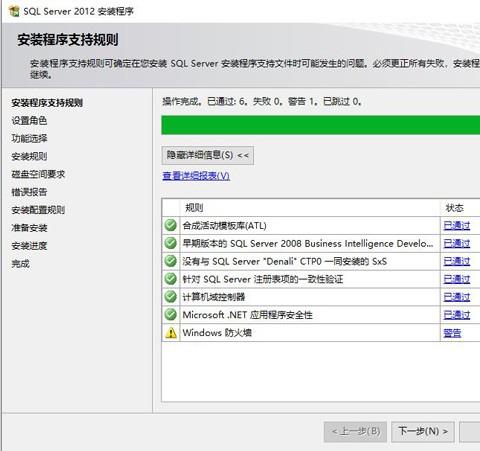The height and width of the screenshot is (451, 480).
Task: Open 已通过 link for Microsoft .NET 应用程序安全性
Action: coord(457,315)
